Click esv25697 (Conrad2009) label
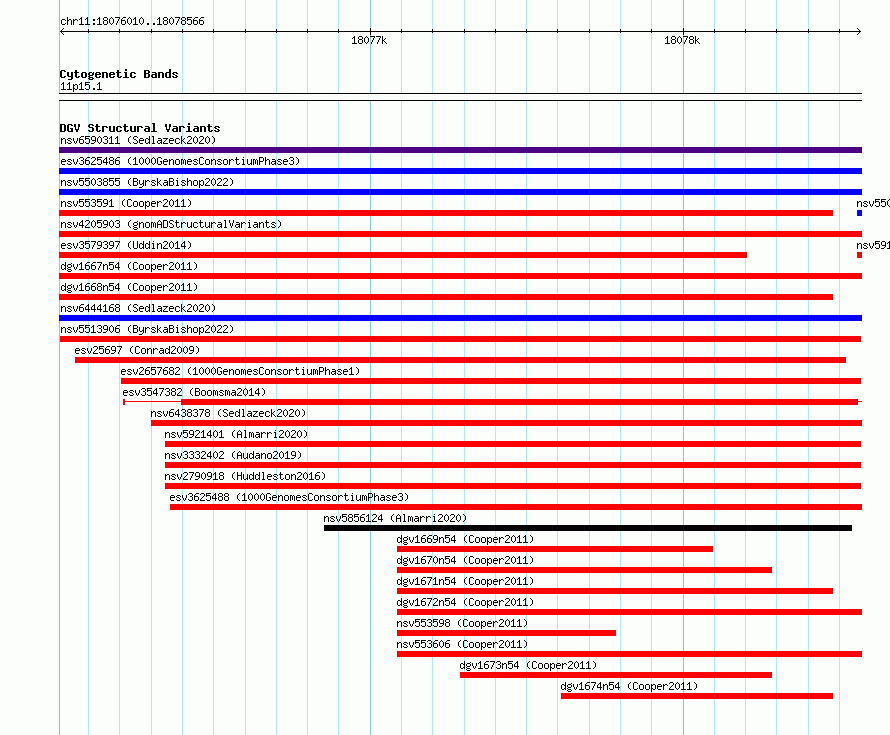 pos(137,350)
